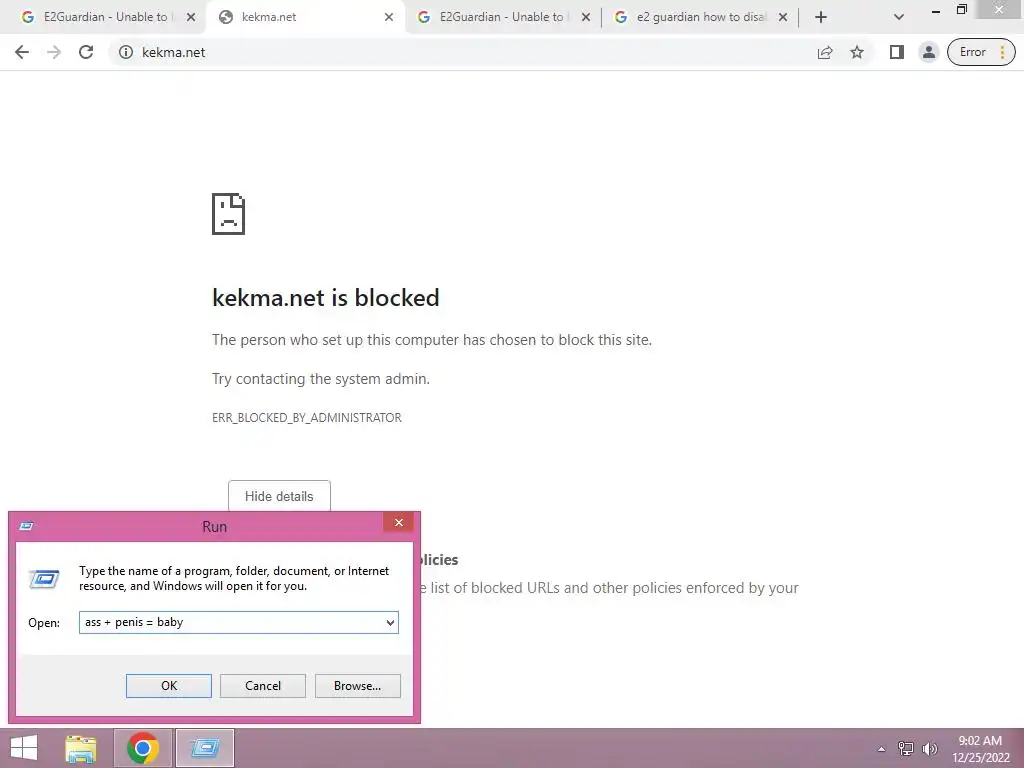Viewport: 1024px width, 768px height.
Task: Minimize the Chrome window
Action: 936,11
